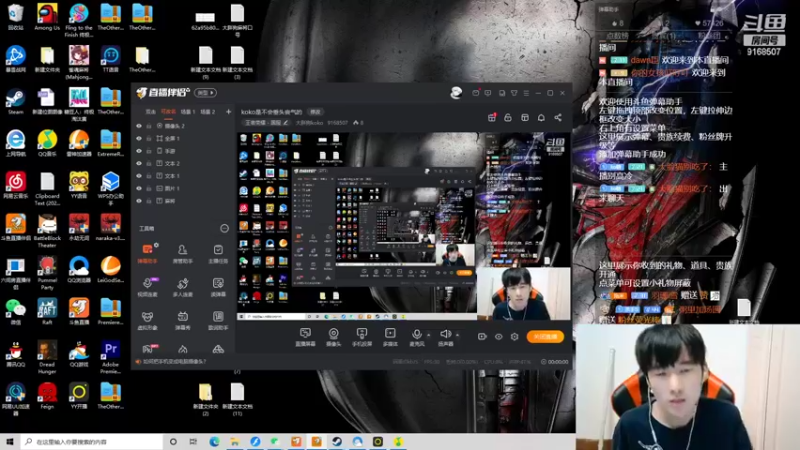Lock the 摄像头 2 source
This screenshot has height=450, width=800.
pyautogui.click(x=149, y=126)
